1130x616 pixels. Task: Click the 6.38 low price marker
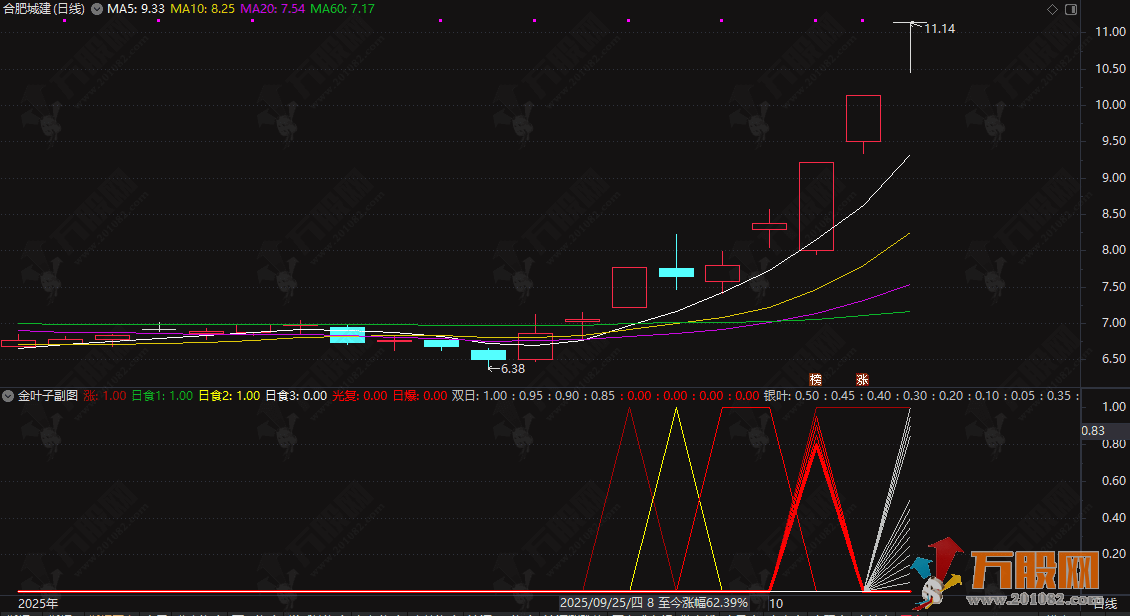tap(511, 369)
